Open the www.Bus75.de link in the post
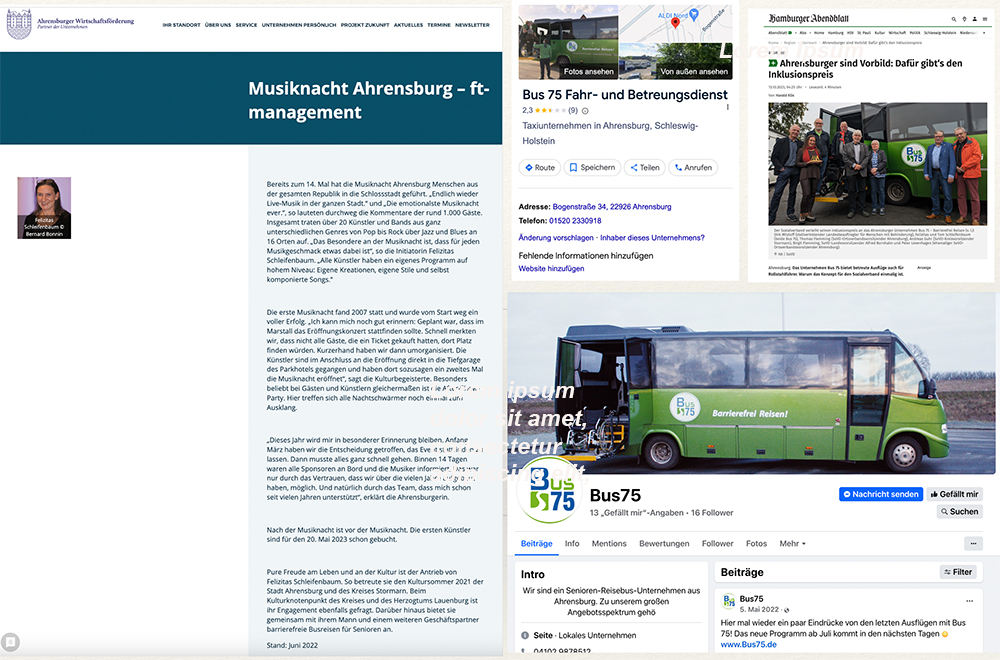This screenshot has width=1000, height=660. [749, 645]
